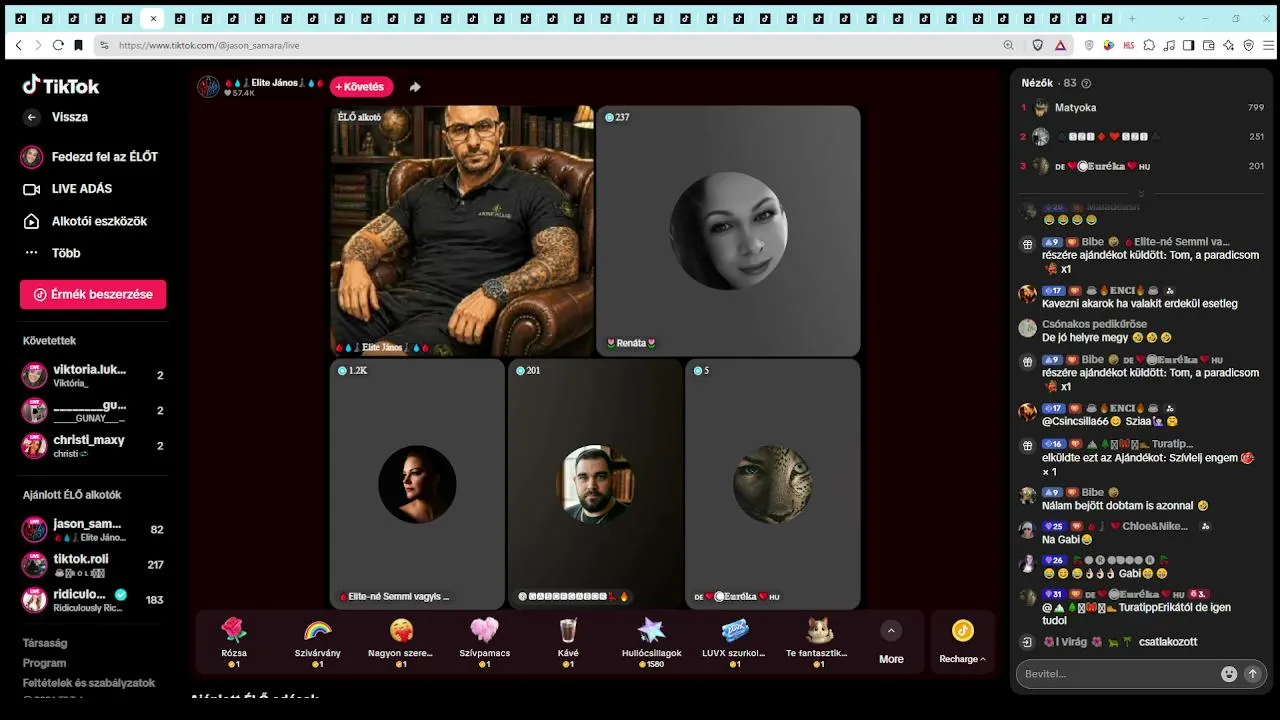Send the LUVX szurkol... gift
The height and width of the screenshot is (720, 1280).
(x=735, y=641)
